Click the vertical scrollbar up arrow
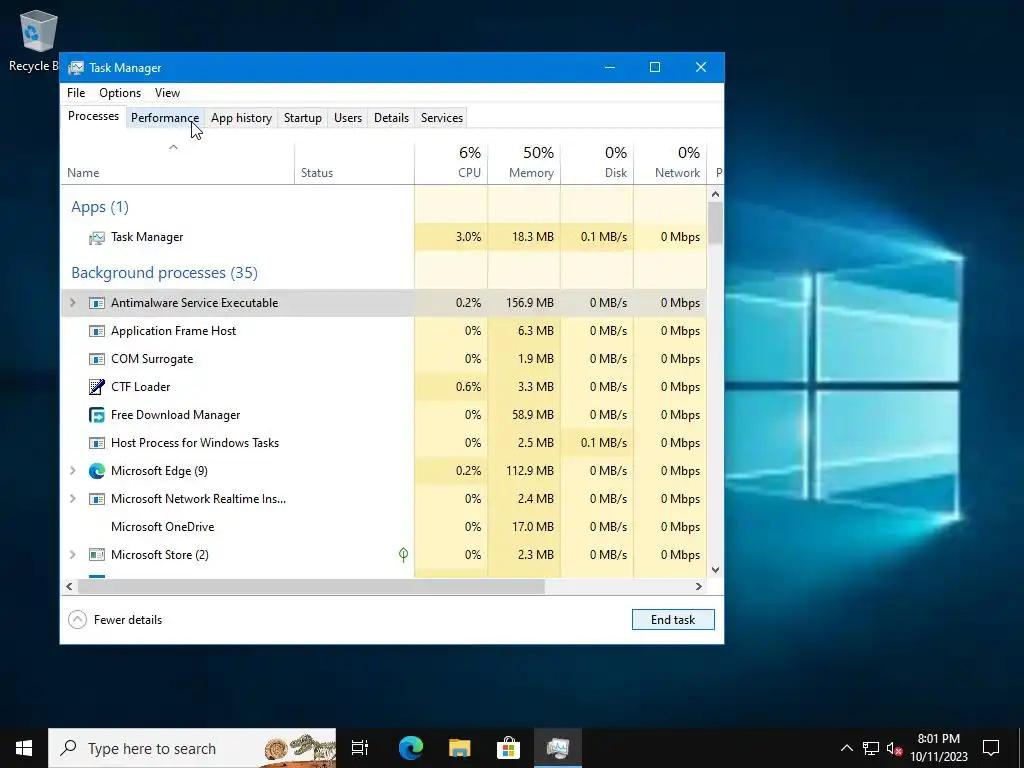This screenshot has width=1024, height=768. (x=715, y=194)
